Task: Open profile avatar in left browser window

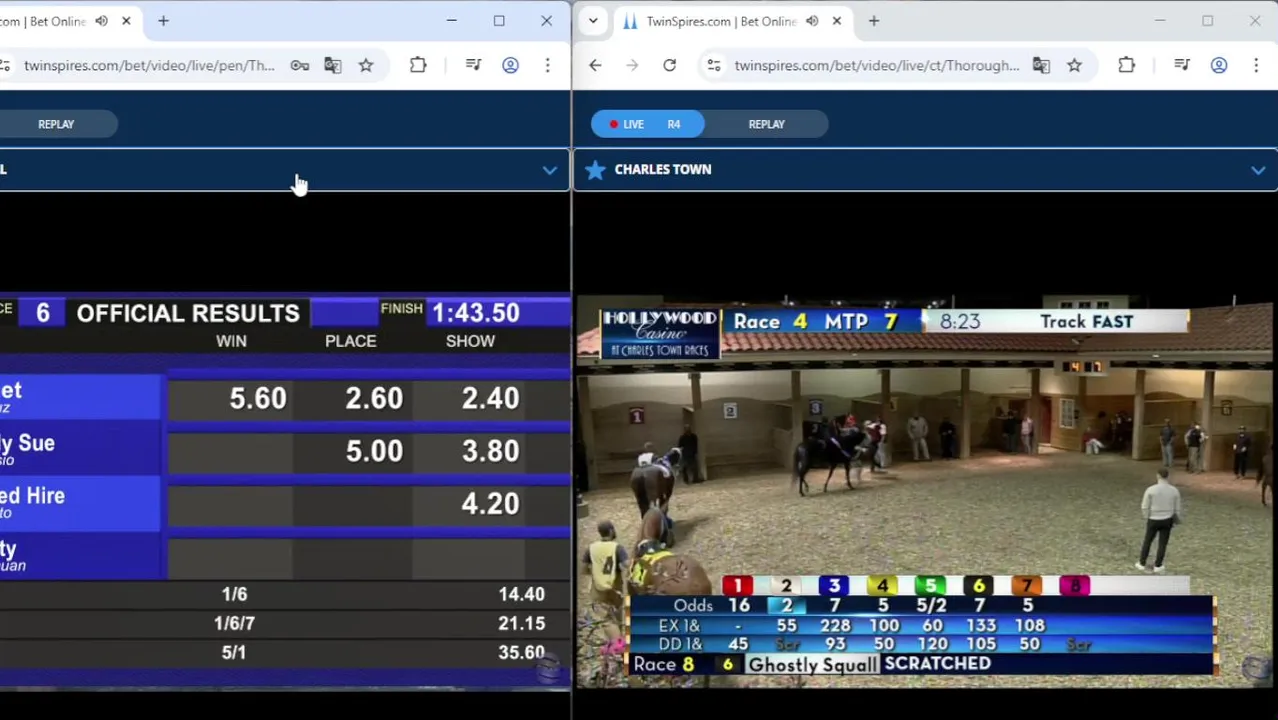Action: [x=510, y=66]
